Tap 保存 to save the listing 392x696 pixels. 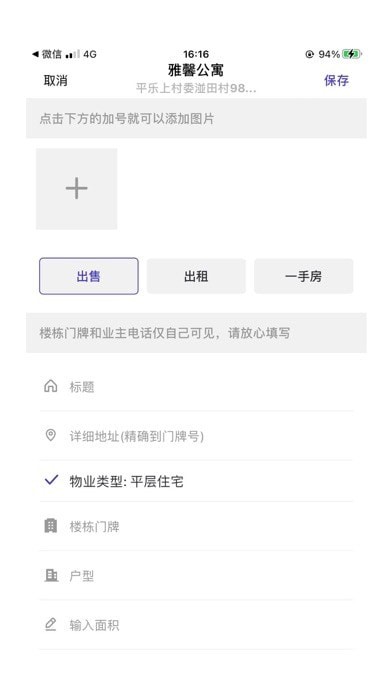(x=337, y=80)
